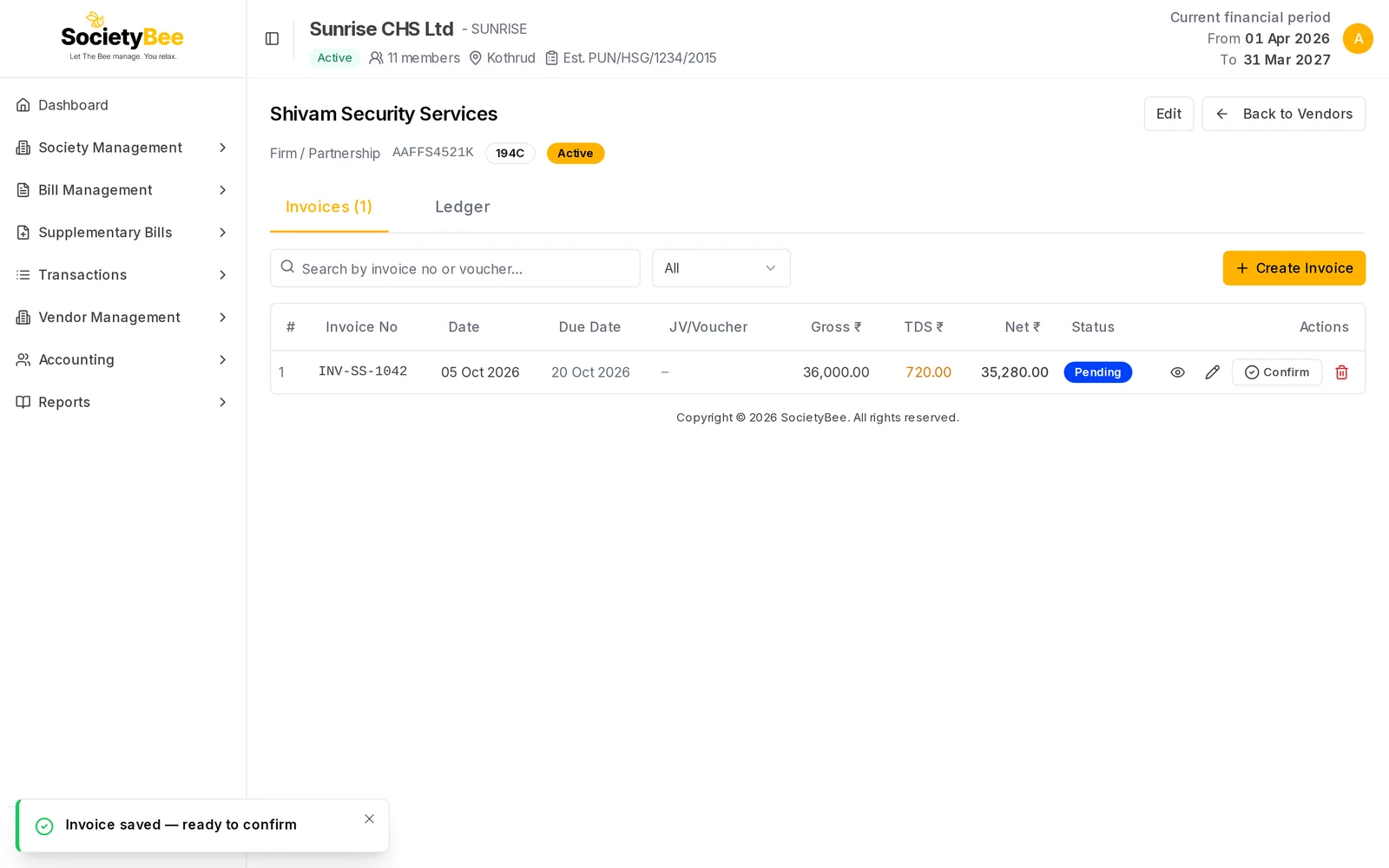Viewport: 1389px width, 868px height.
Task: Switch to the Ledger tab
Action: (462, 207)
